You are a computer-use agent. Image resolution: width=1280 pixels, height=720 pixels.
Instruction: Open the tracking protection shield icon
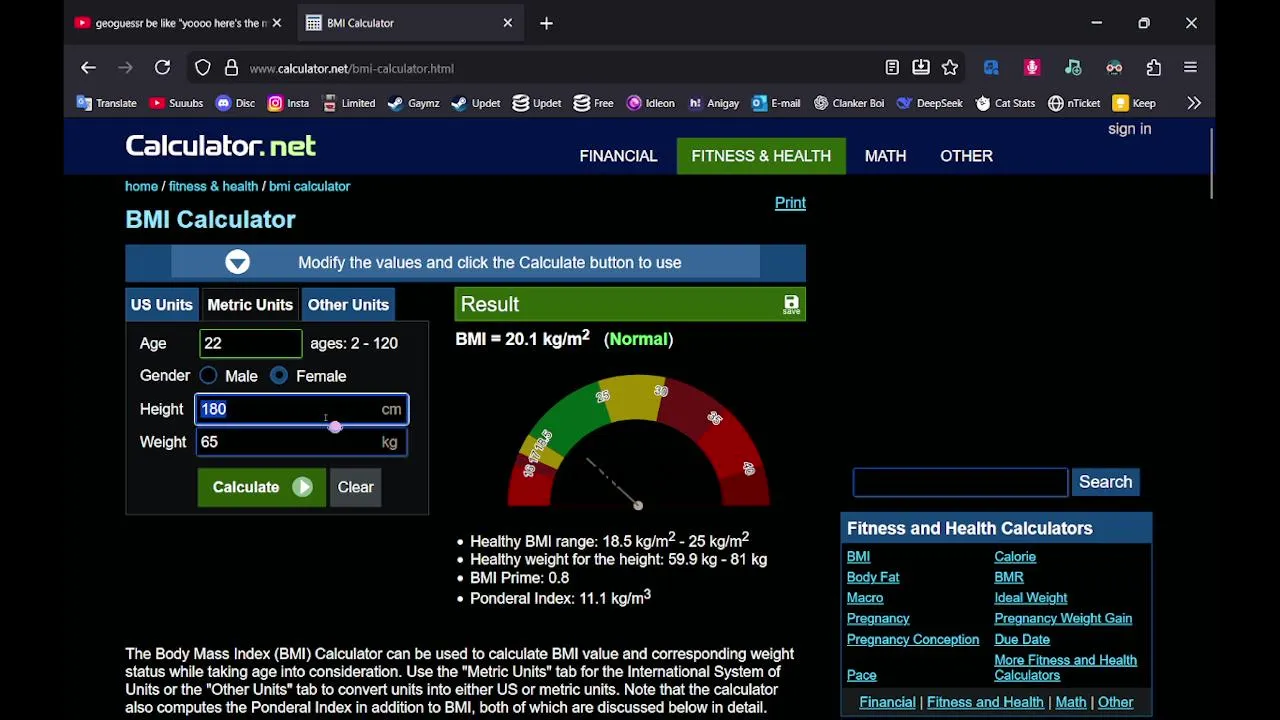tap(203, 68)
